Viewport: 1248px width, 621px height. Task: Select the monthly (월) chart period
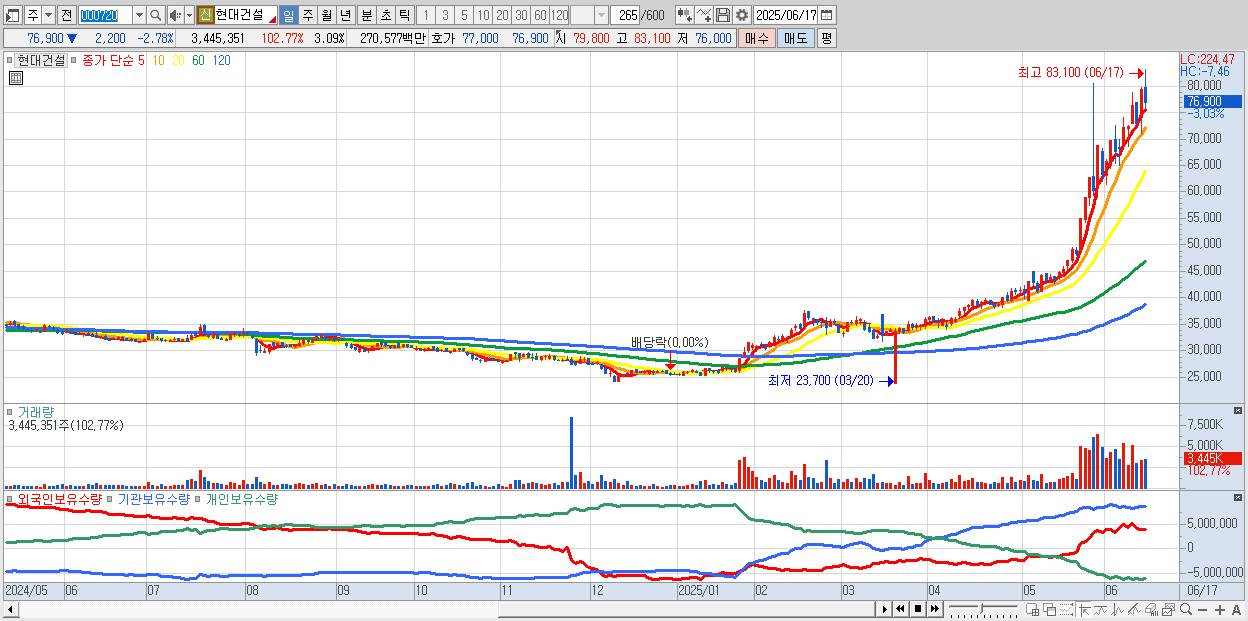point(327,15)
